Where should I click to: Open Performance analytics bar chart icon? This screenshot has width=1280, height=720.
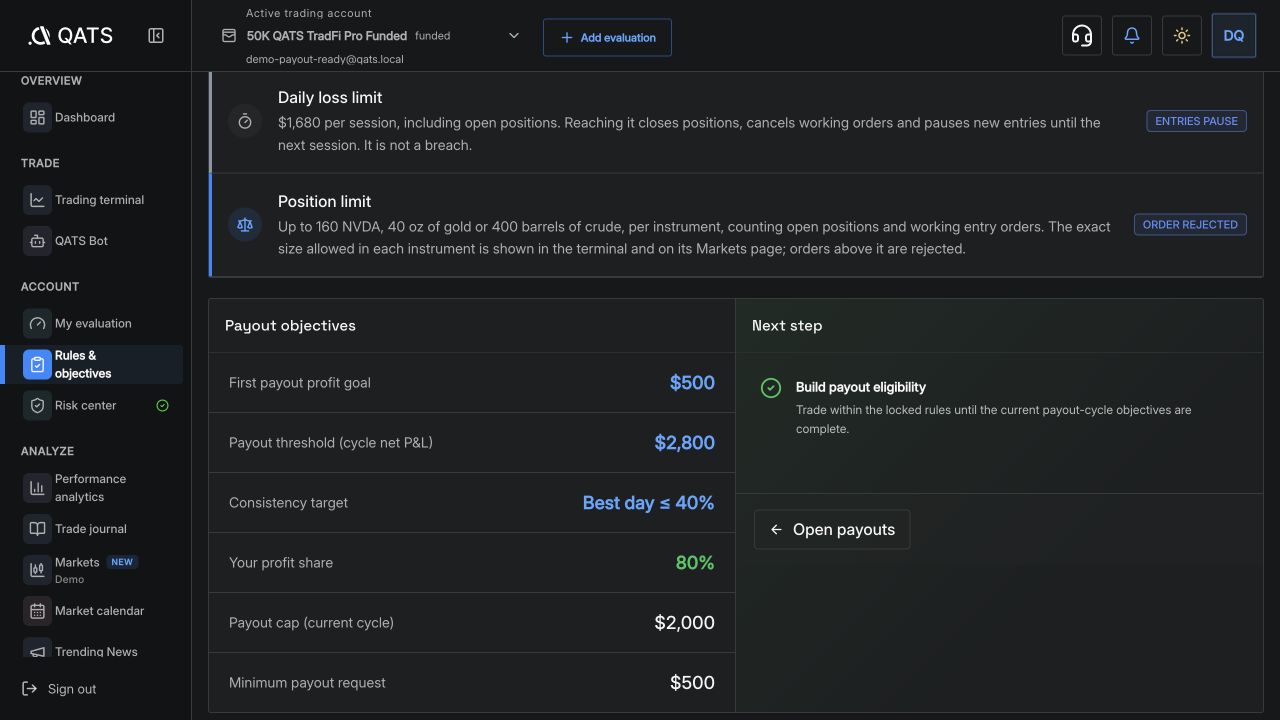37,488
